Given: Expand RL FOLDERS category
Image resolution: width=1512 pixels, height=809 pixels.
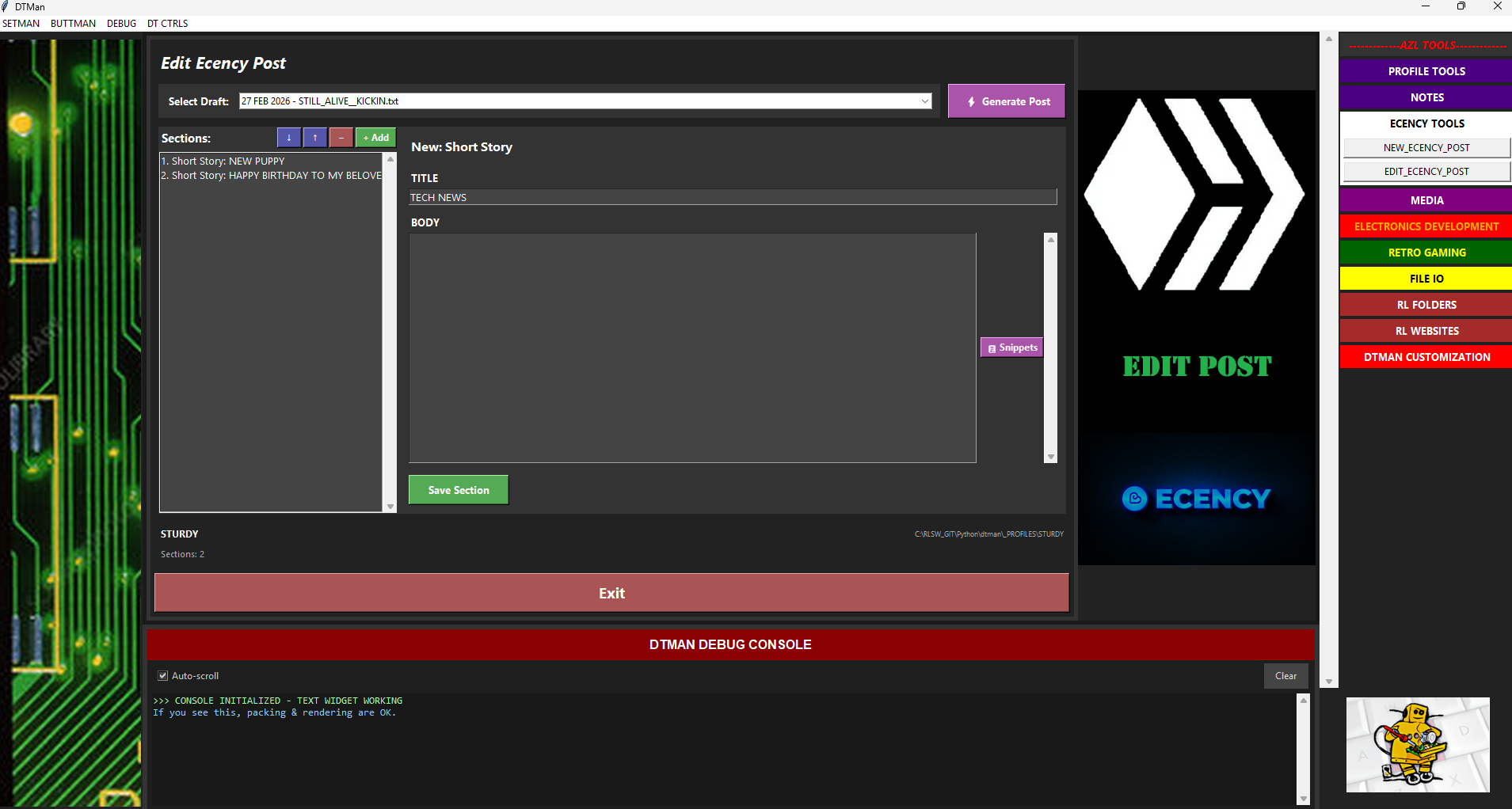Looking at the screenshot, I should (1426, 305).
